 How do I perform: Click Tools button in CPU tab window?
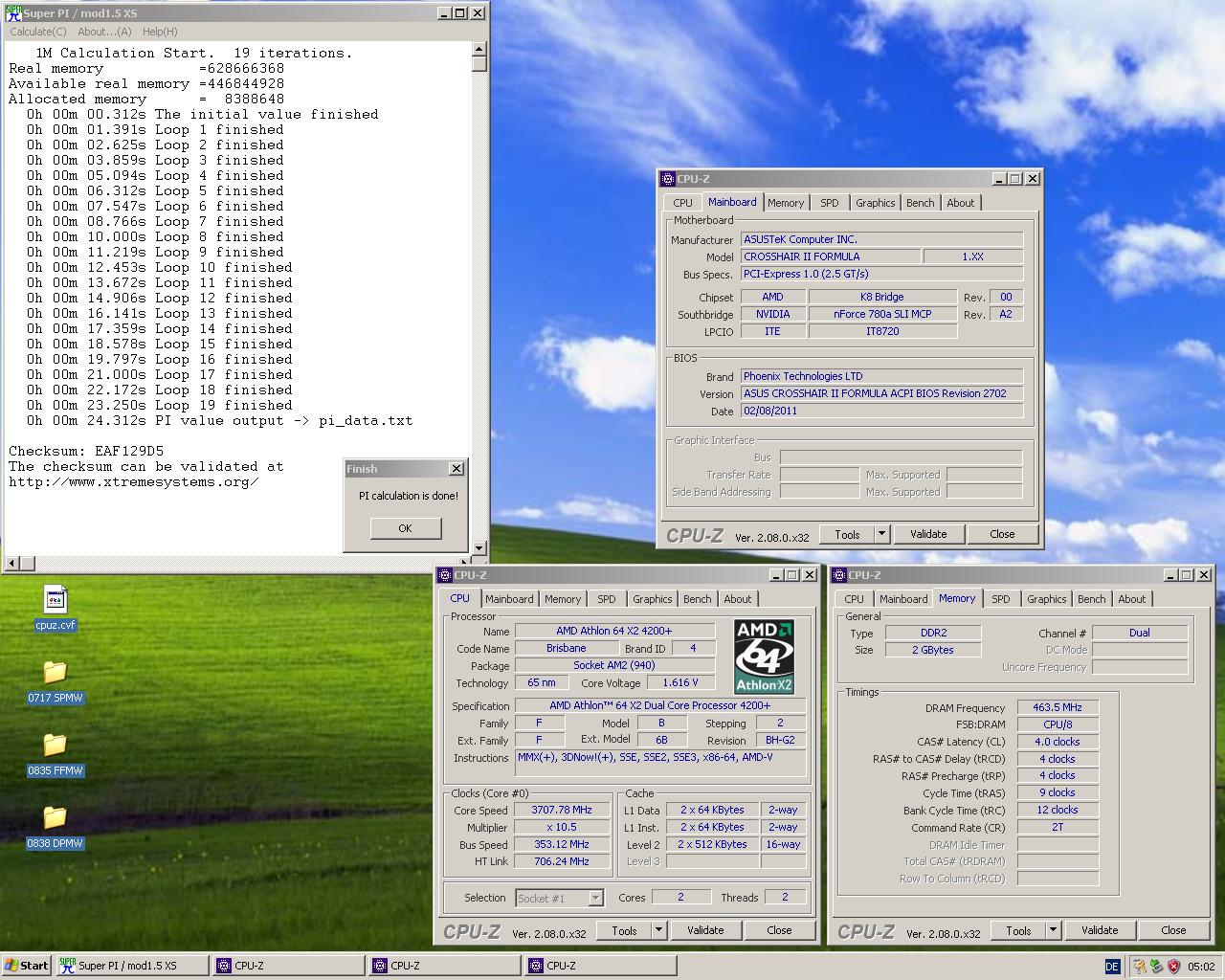pos(624,930)
